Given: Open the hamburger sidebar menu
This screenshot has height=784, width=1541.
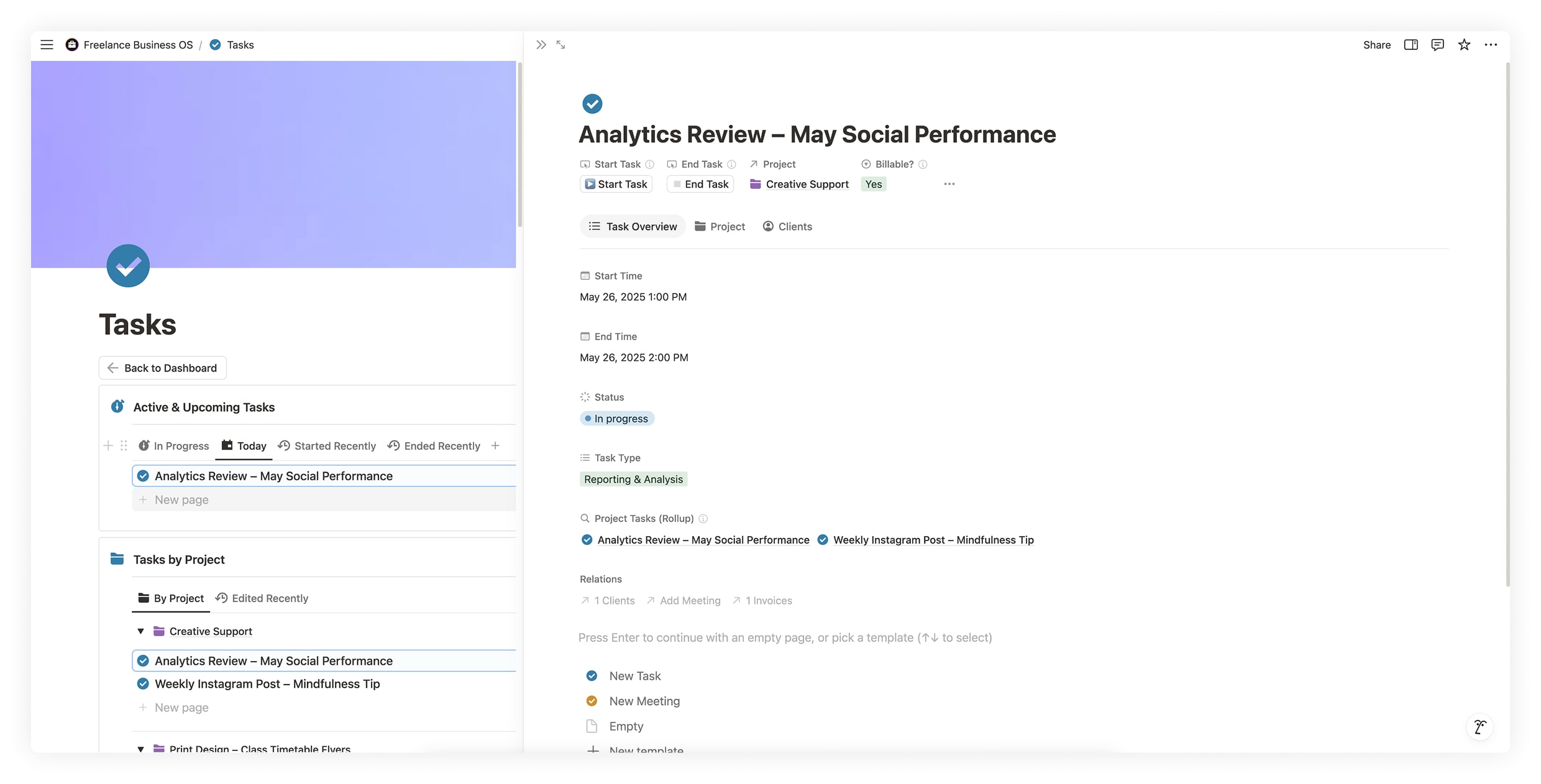Looking at the screenshot, I should click(x=47, y=45).
